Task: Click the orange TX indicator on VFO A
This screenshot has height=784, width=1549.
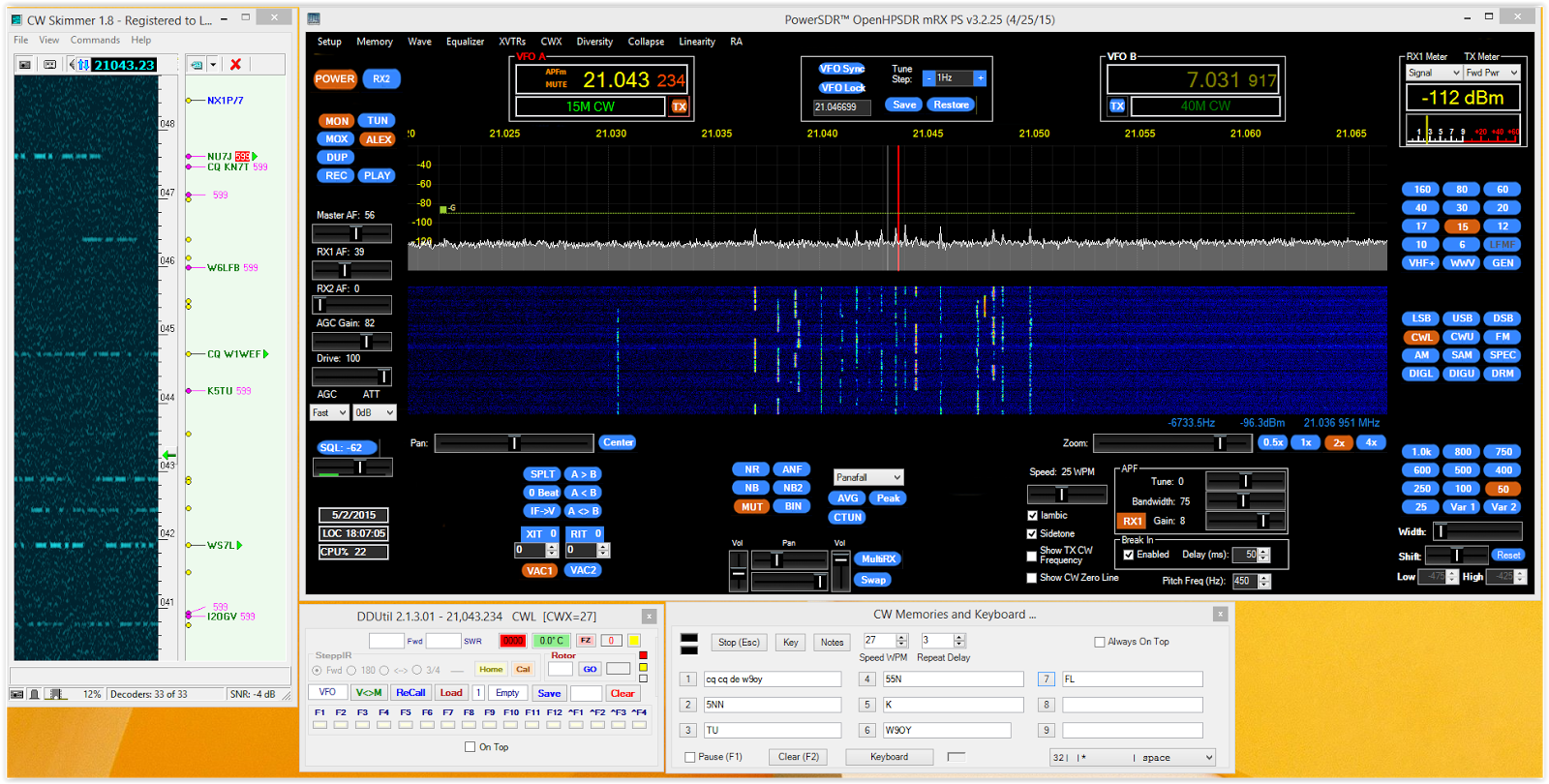Action: [x=680, y=106]
